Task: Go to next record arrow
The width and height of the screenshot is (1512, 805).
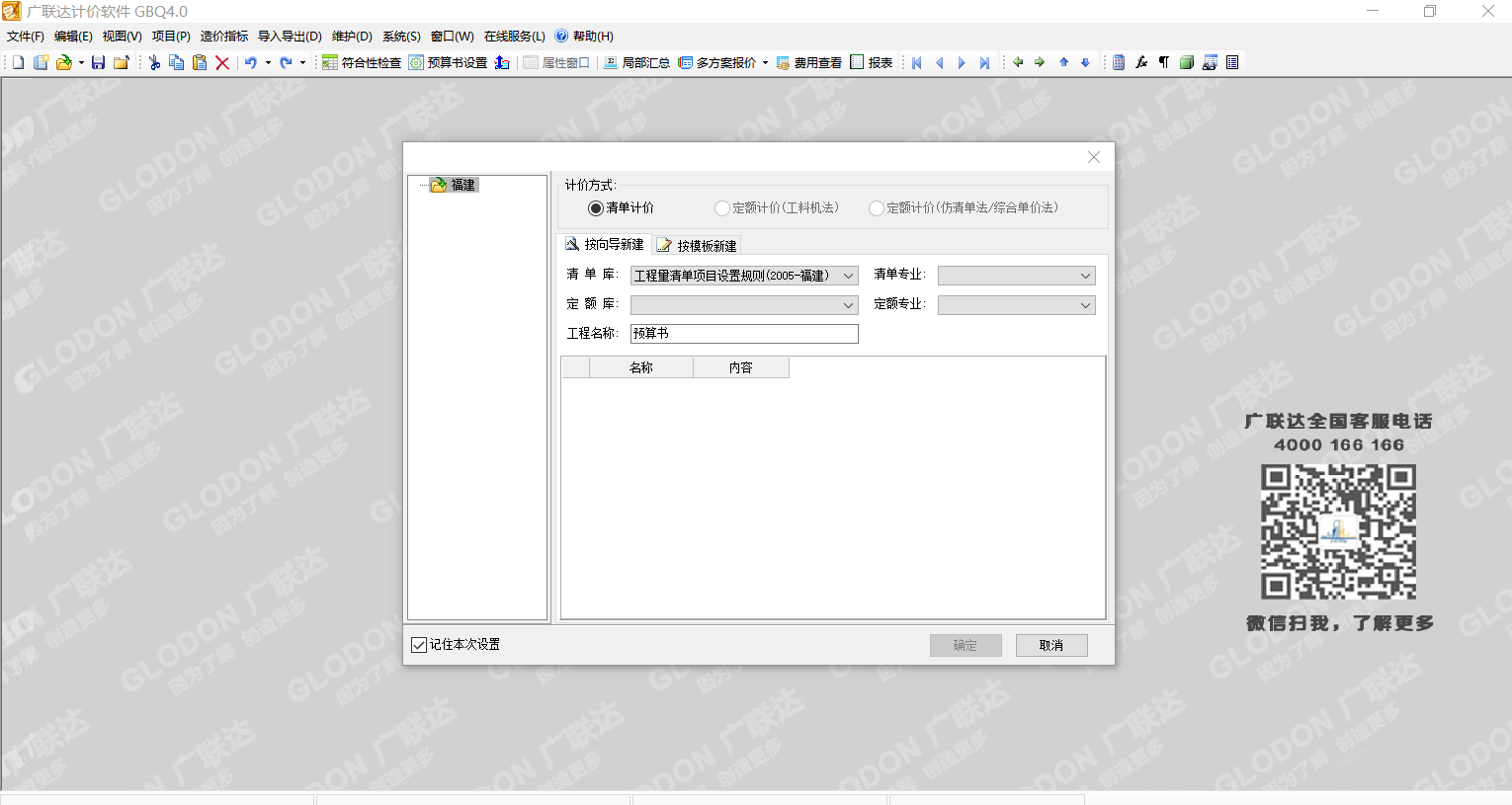Action: (x=962, y=62)
